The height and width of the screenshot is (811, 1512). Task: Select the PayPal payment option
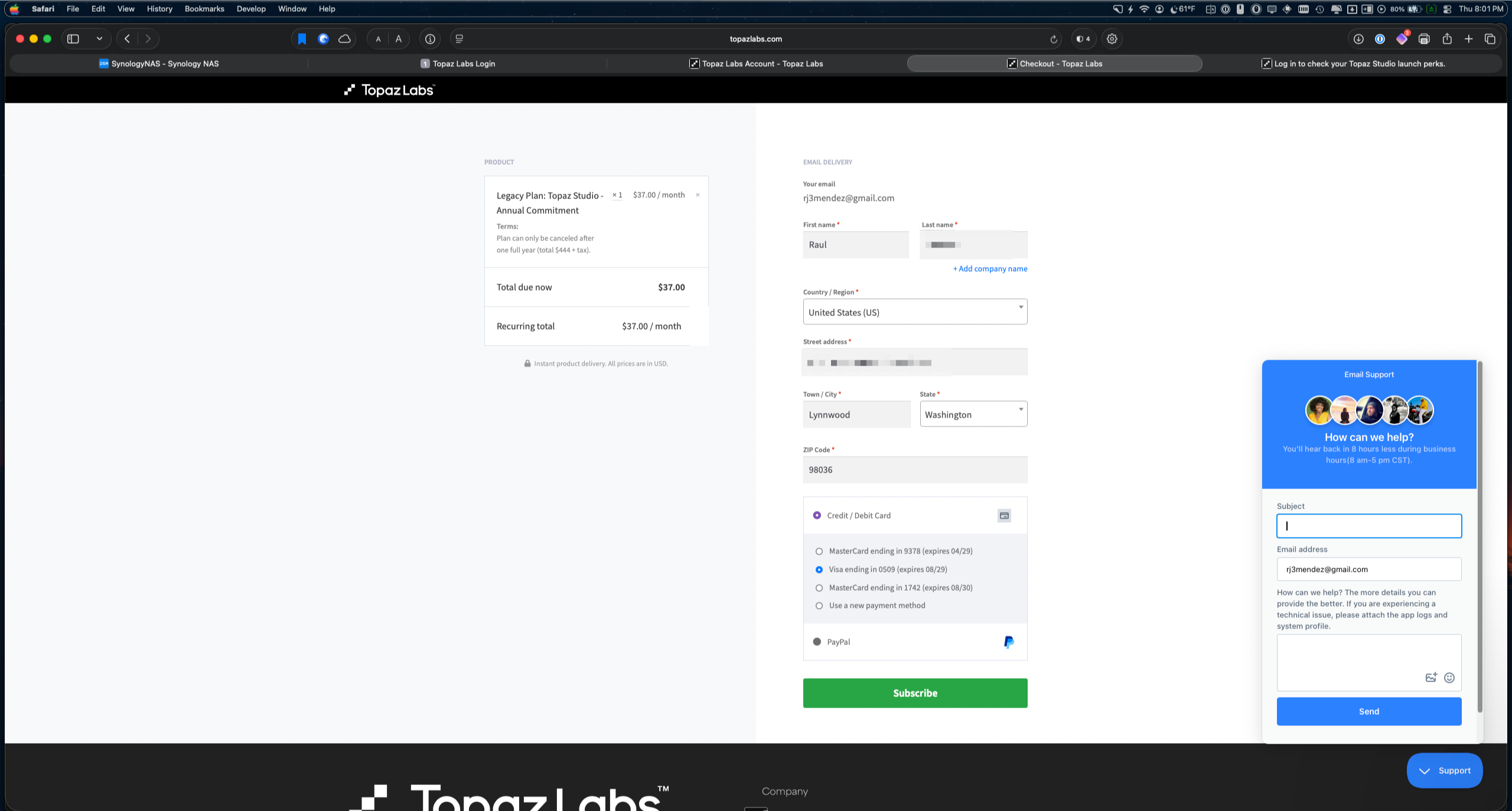[817, 641]
